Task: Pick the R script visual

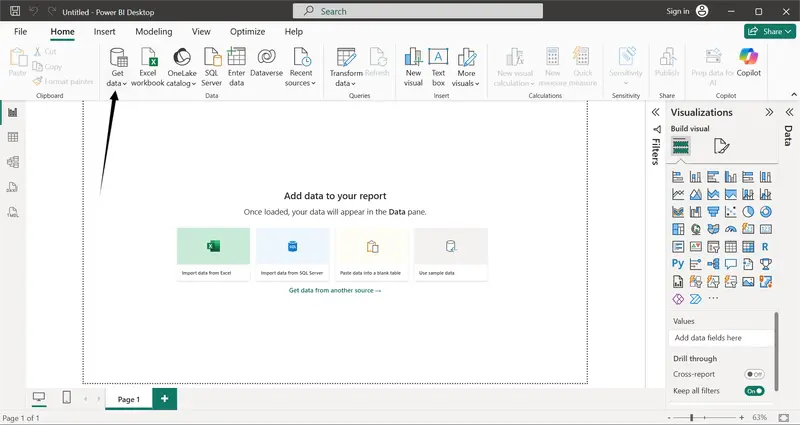Action: point(765,246)
